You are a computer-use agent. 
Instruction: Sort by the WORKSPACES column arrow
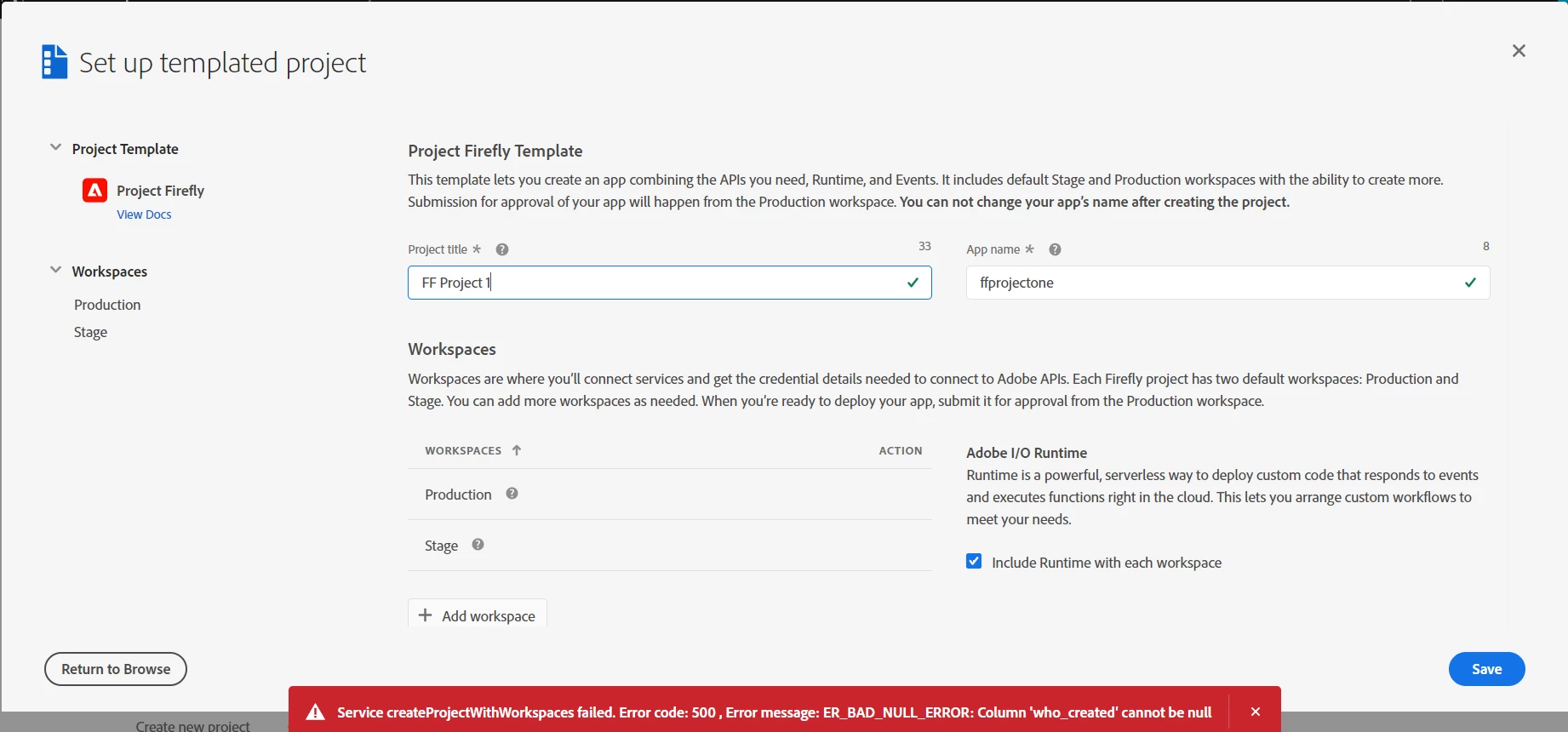[517, 450]
